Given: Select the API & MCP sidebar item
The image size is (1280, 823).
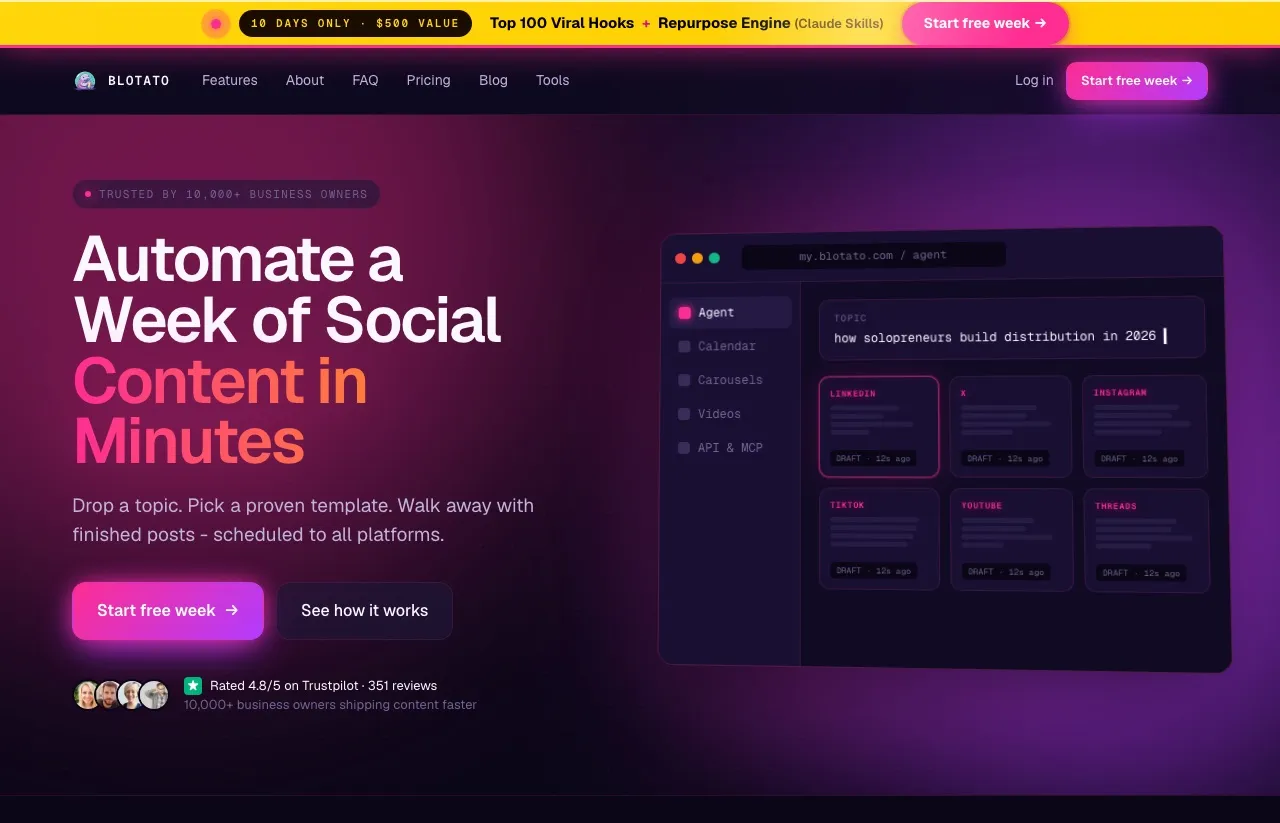Looking at the screenshot, I should tap(731, 448).
